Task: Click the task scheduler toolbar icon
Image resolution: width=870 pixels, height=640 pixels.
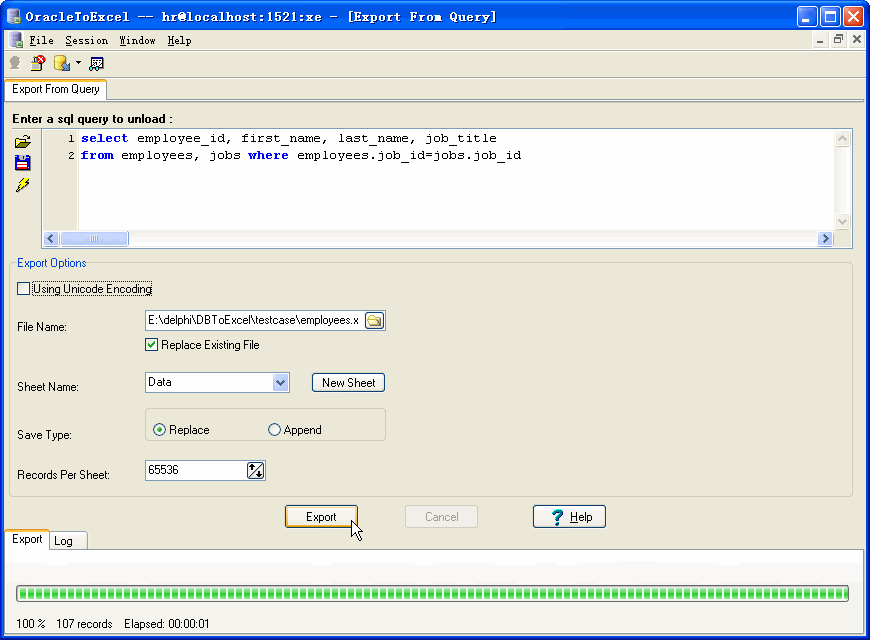Action: pos(96,64)
